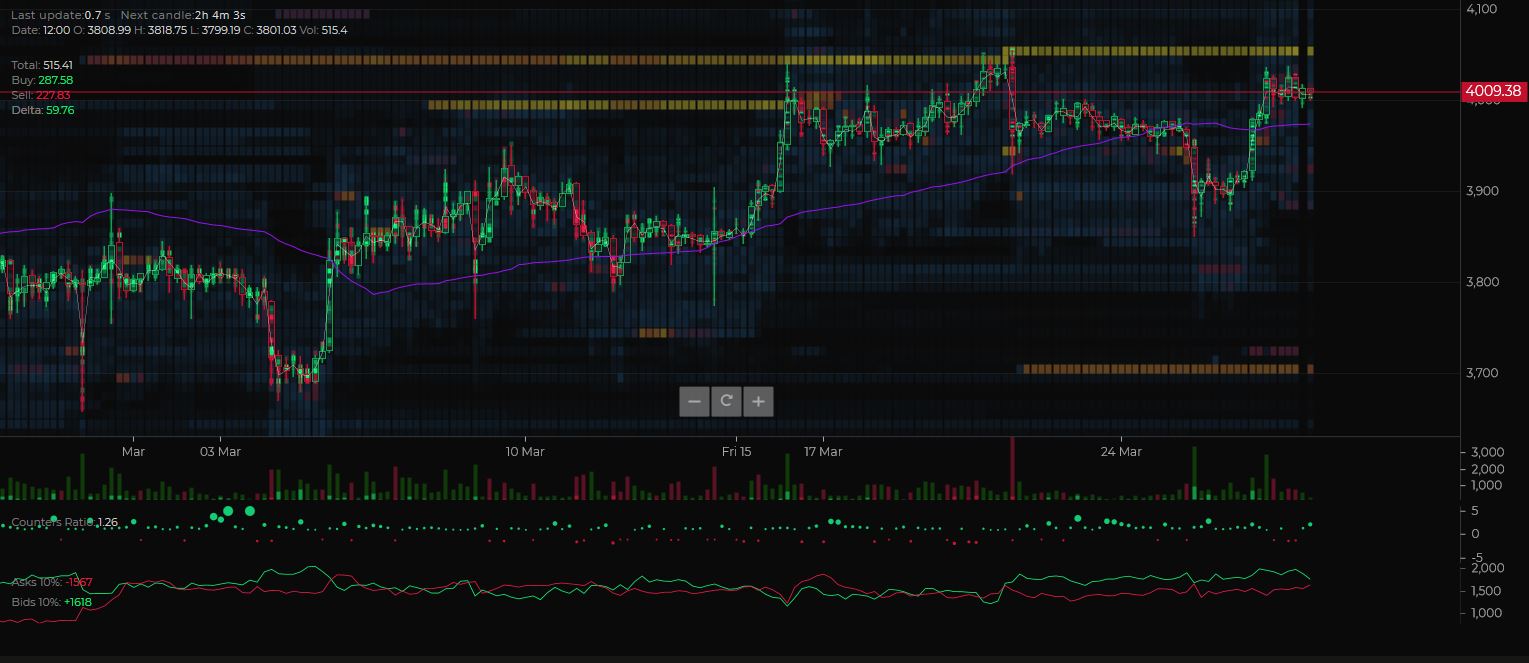Click the 24 Mar label on the time axis
The height and width of the screenshot is (663, 1529).
[1120, 451]
